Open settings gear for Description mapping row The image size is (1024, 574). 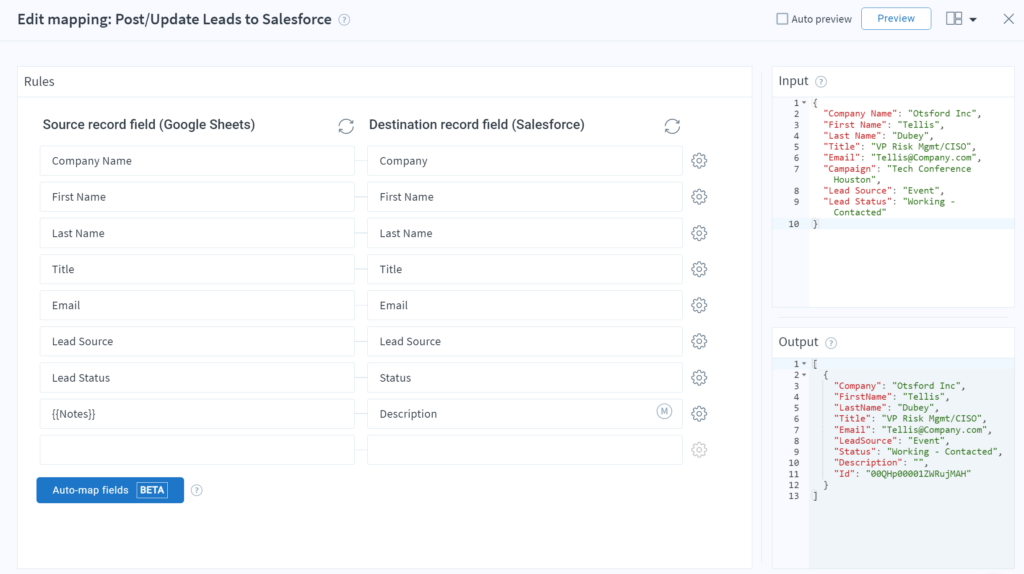pyautogui.click(x=699, y=414)
